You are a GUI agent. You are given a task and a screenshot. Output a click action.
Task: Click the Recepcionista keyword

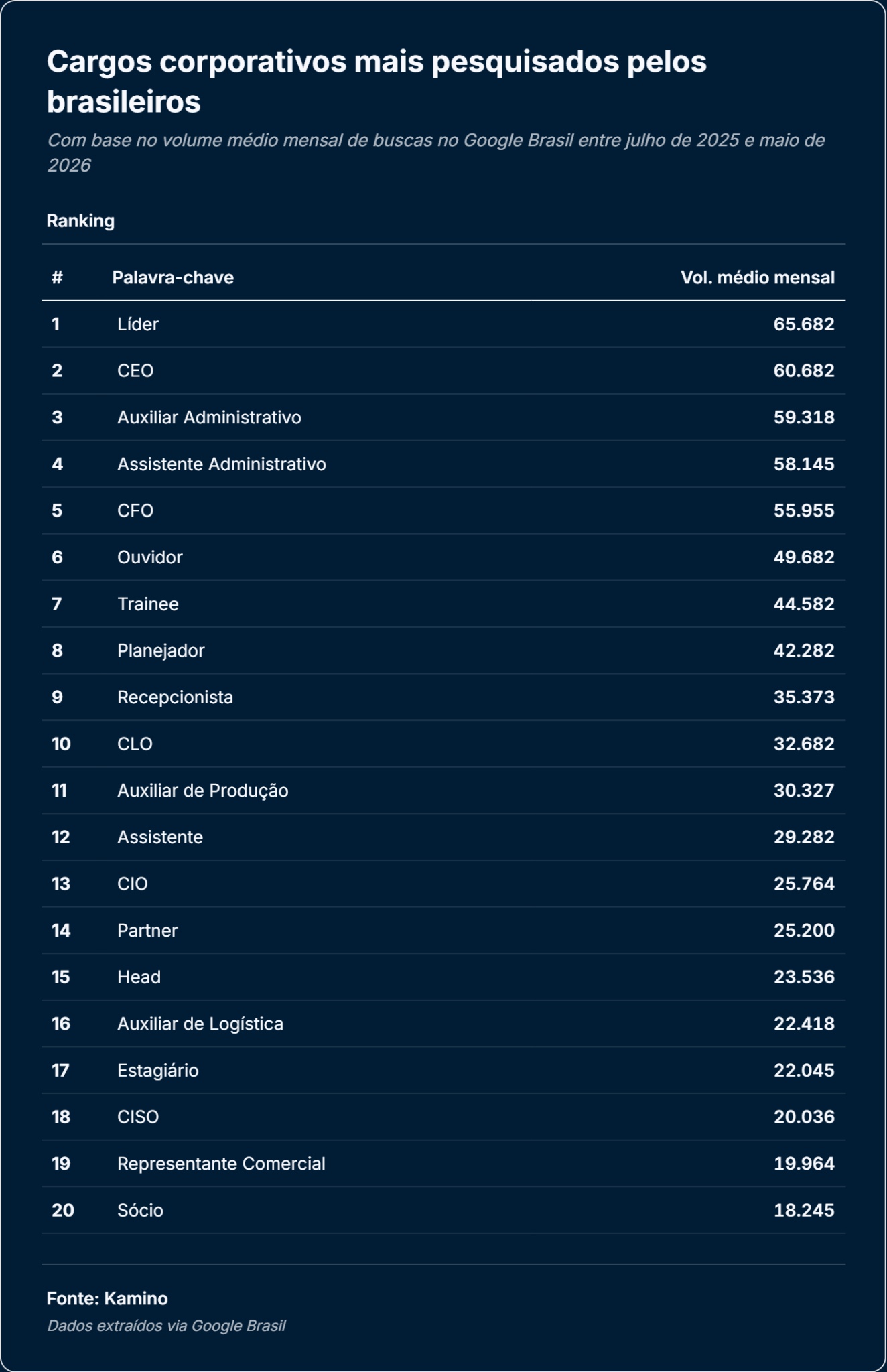coord(175,697)
